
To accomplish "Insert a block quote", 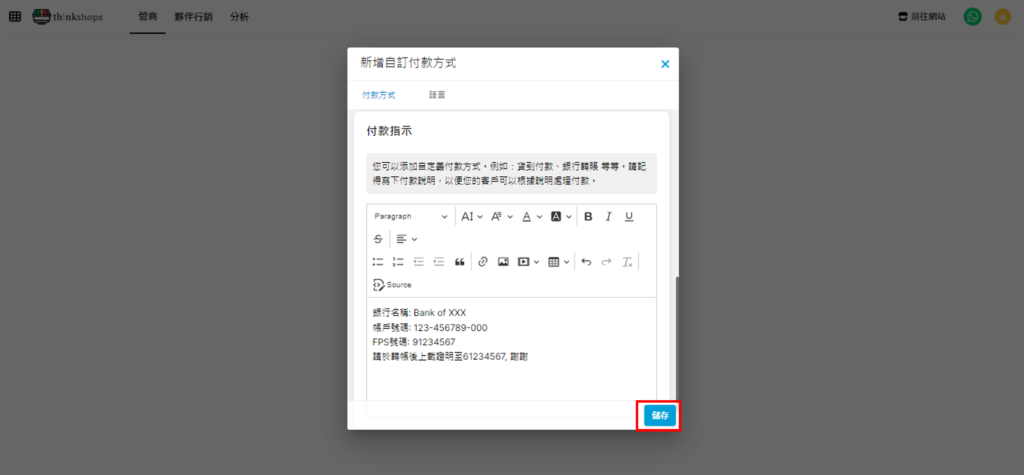I will click(x=460, y=262).
